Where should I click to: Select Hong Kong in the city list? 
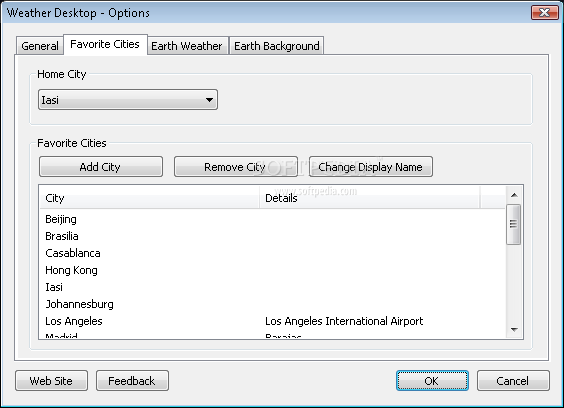(x=71, y=270)
